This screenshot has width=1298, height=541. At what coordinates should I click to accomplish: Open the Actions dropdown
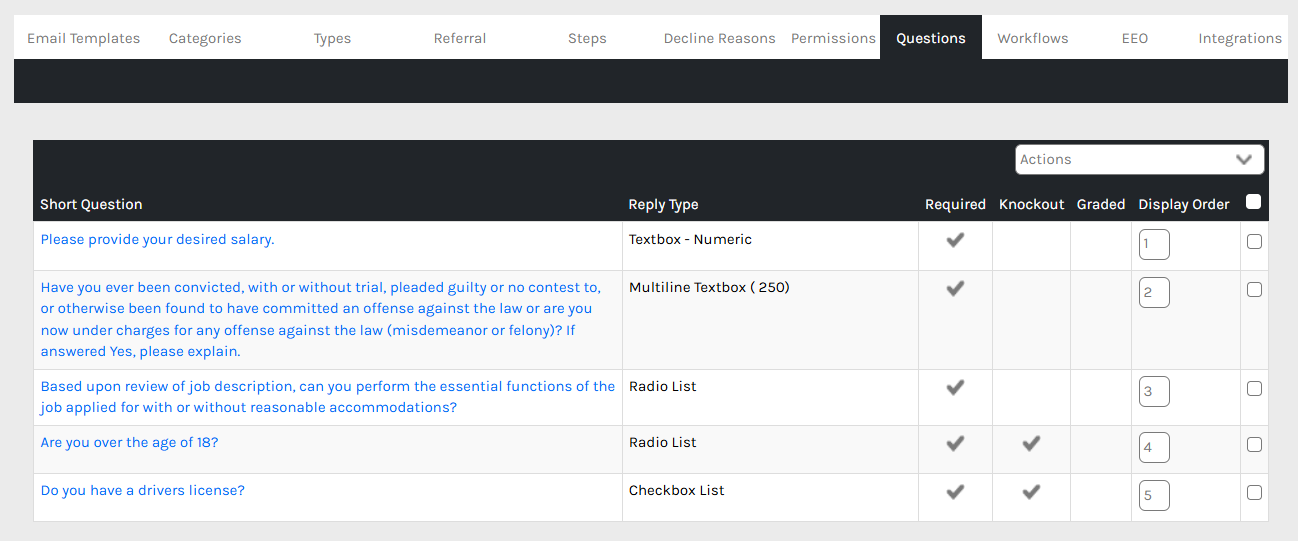1139,160
